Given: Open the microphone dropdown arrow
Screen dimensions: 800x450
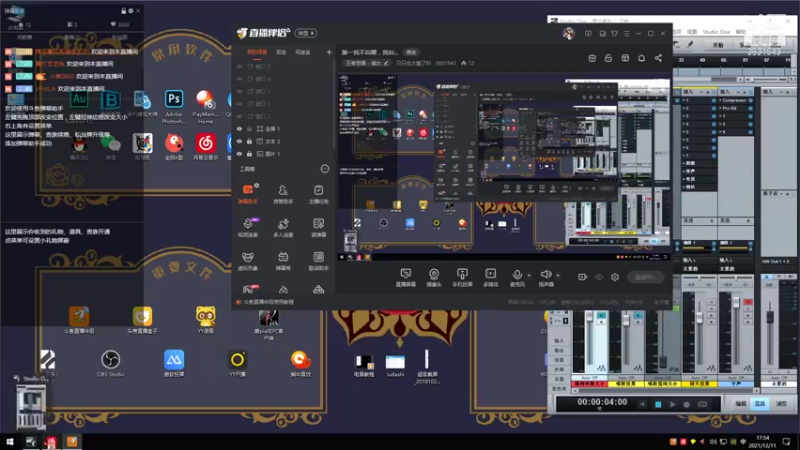Looking at the screenshot, I should 529,276.
